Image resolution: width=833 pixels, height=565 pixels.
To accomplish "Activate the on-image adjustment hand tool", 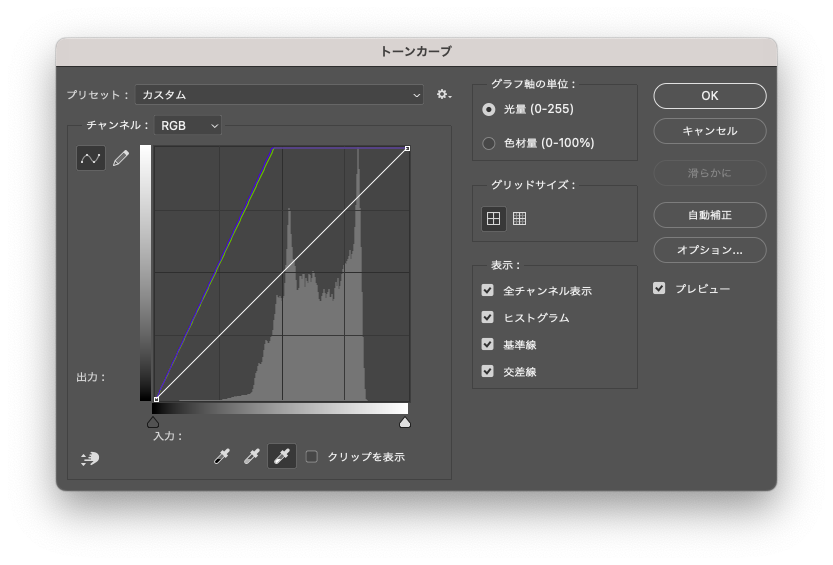I will [x=90, y=458].
